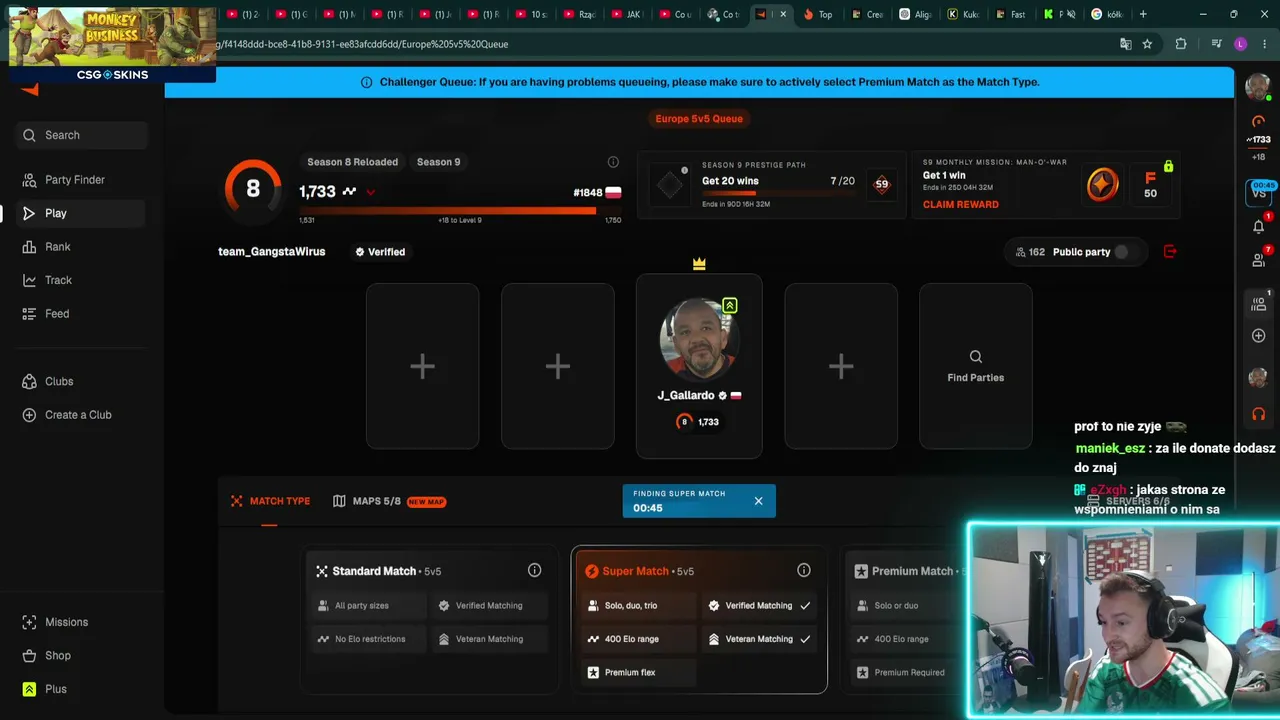Switch to the MAPS 5/8 tab
Viewport: 1280px width, 720px height.
(389, 501)
